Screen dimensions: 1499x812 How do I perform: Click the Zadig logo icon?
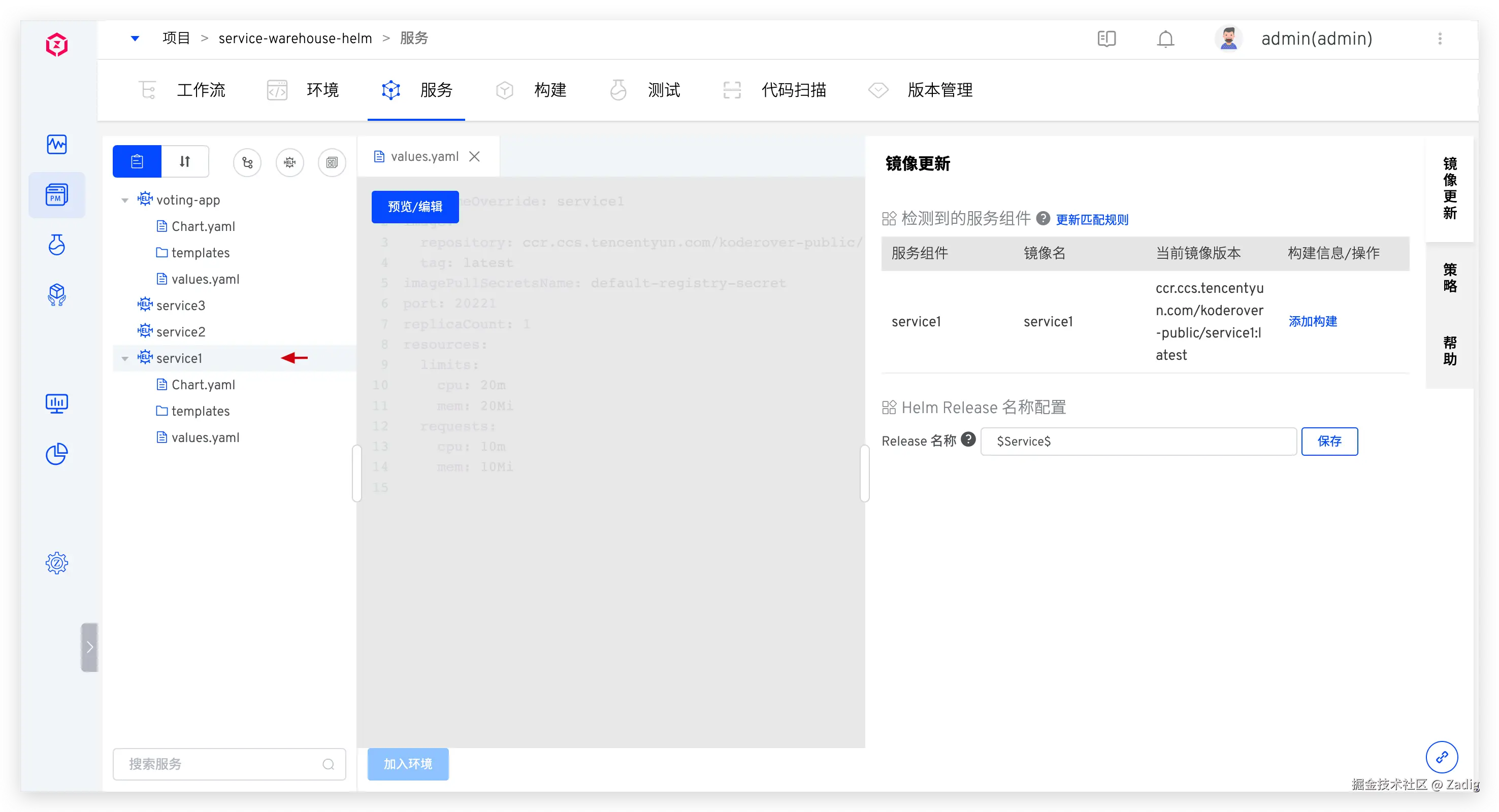[56, 44]
